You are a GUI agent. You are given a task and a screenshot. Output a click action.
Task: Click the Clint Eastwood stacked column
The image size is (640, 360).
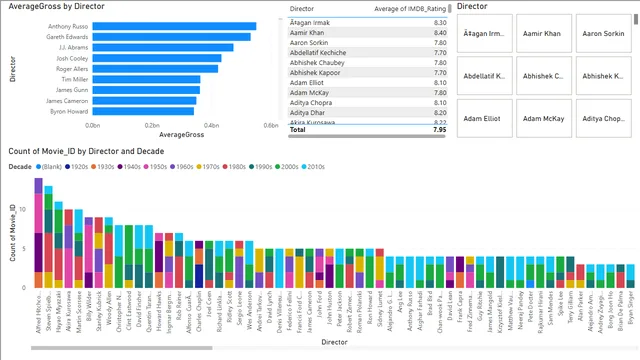point(129,256)
